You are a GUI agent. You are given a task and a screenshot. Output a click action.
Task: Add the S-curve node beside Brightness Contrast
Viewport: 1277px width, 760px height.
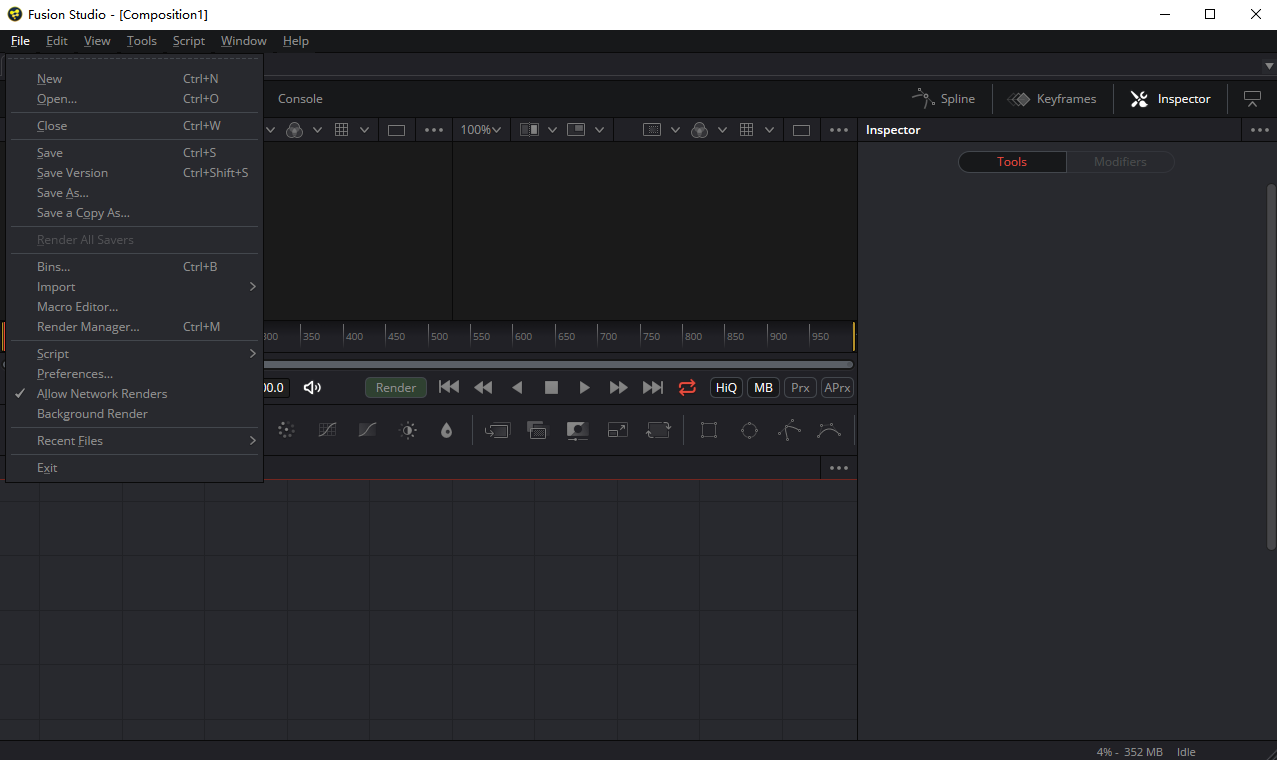367,430
